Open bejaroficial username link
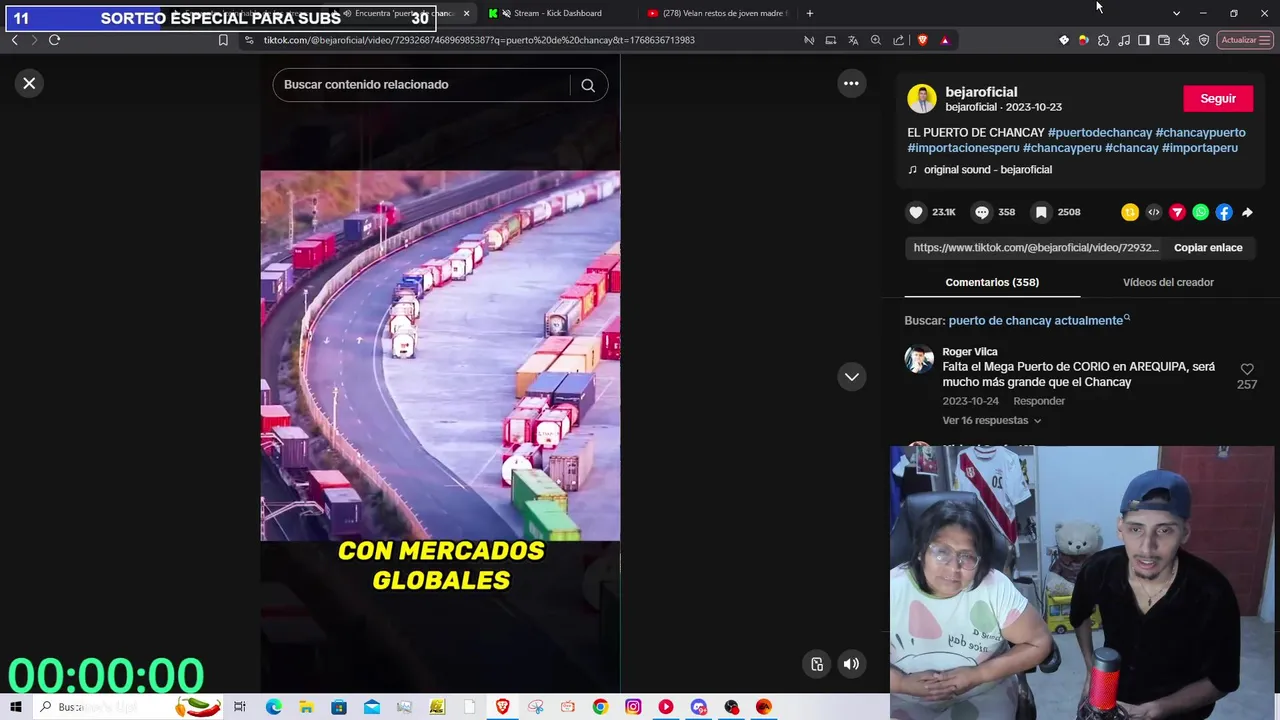The height and width of the screenshot is (720, 1280). tap(981, 92)
